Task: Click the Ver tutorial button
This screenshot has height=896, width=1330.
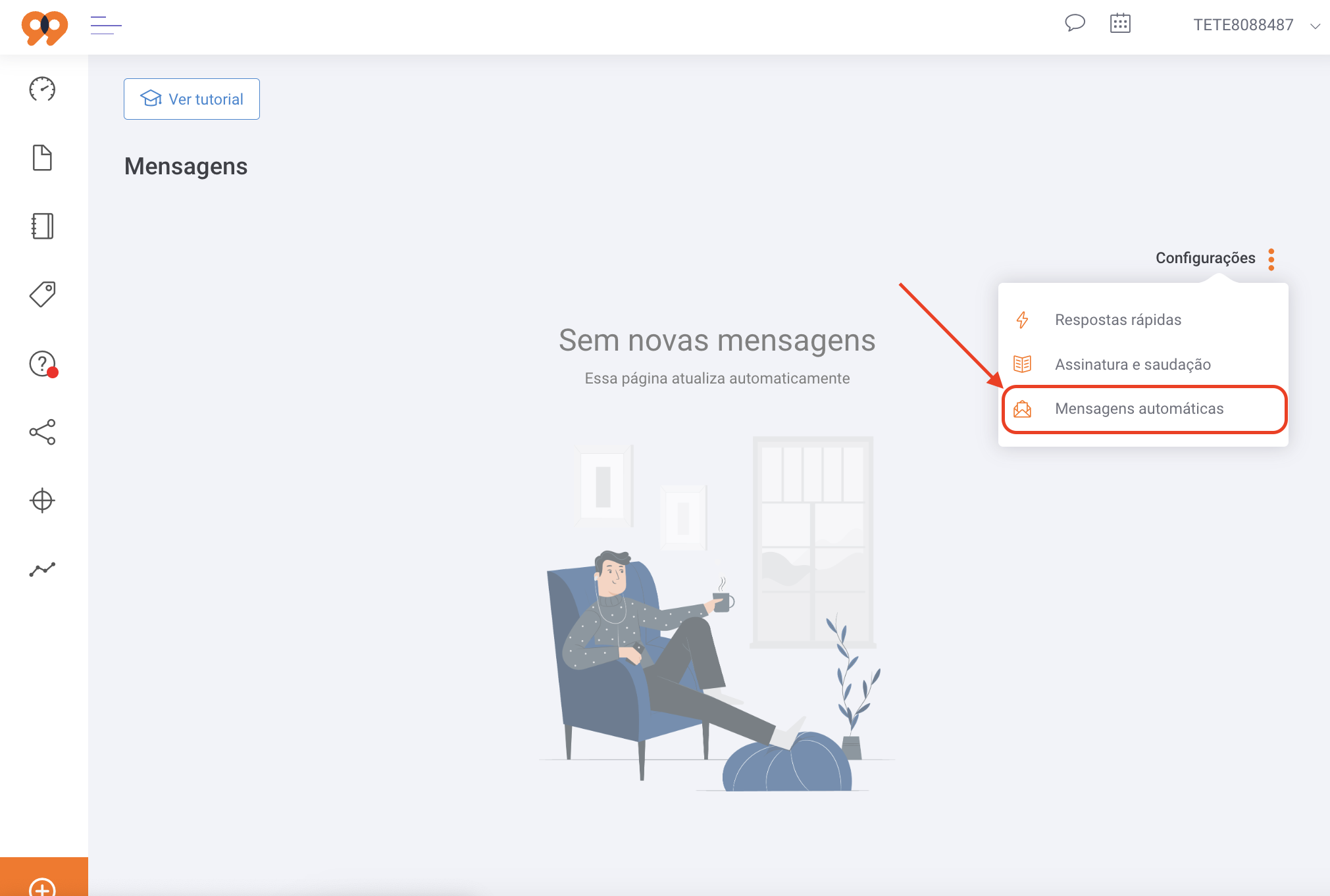Action: pyautogui.click(x=192, y=99)
